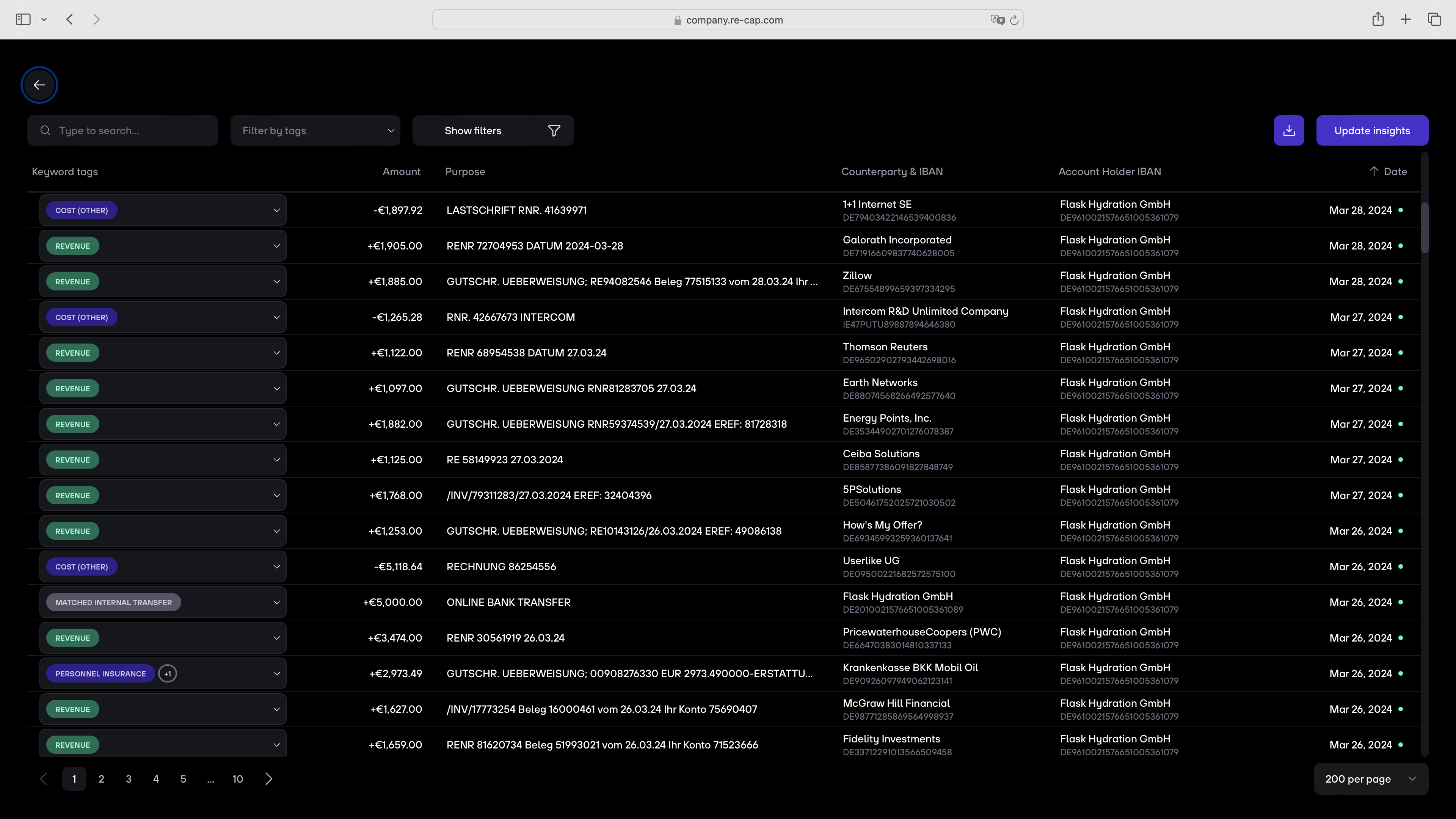The image size is (1456, 819).
Task: Click counterparty Fidelity Investments
Action: tap(891, 739)
